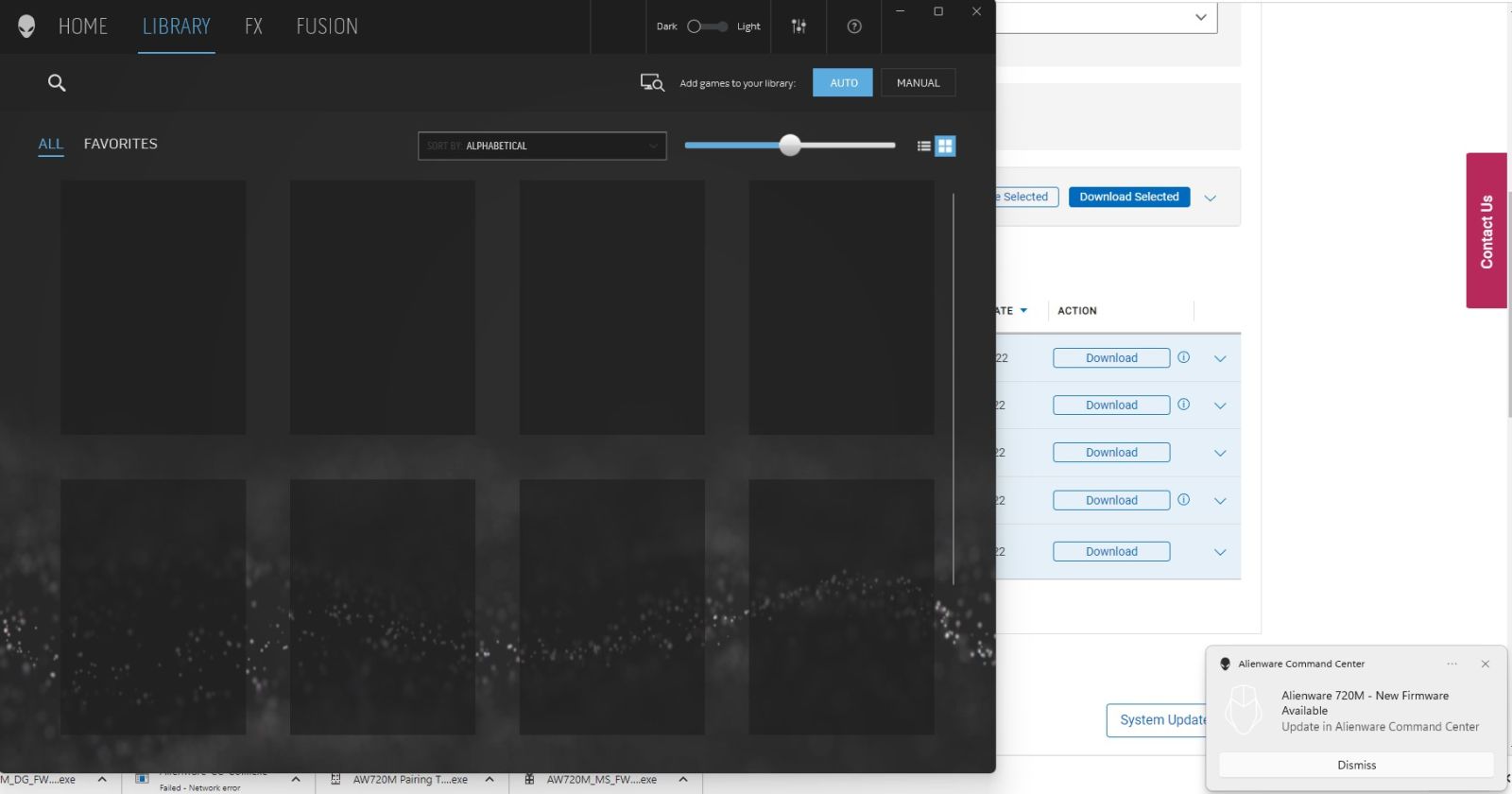Click info icon beside fourth Download button
The image size is (1512, 794).
click(1183, 500)
